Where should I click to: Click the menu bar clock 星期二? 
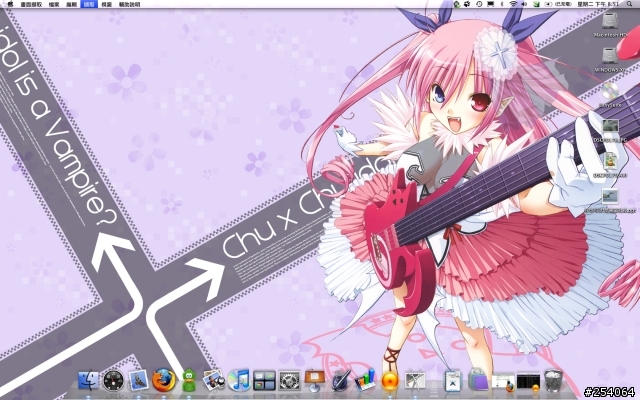598,4
